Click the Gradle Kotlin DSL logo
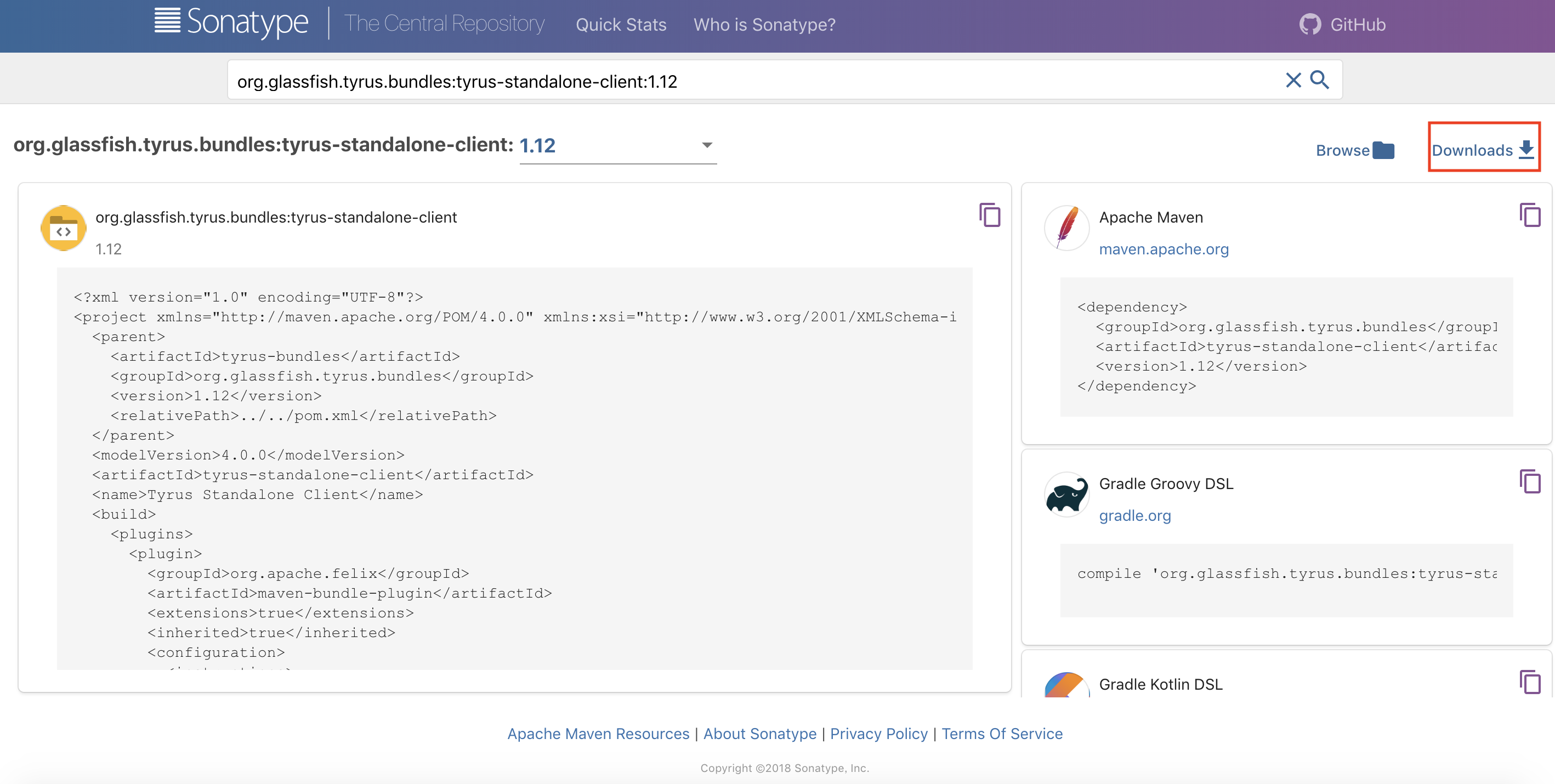 click(x=1066, y=685)
